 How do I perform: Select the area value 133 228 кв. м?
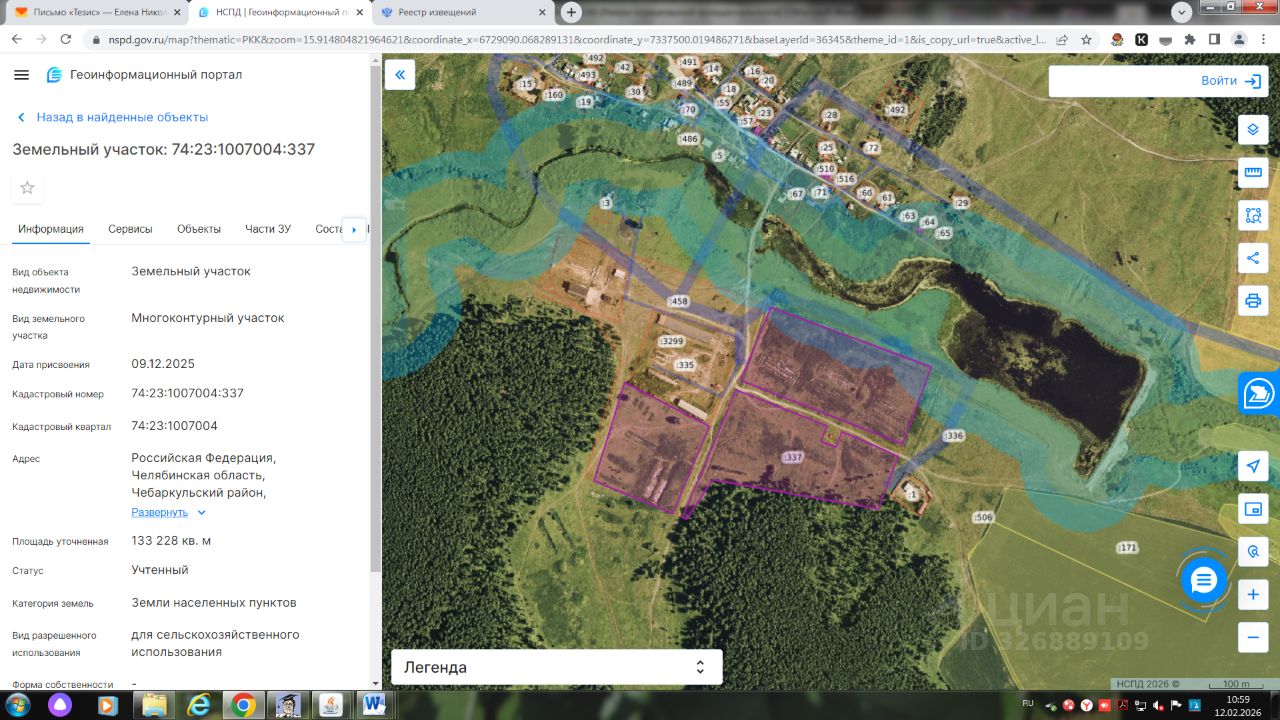point(171,541)
